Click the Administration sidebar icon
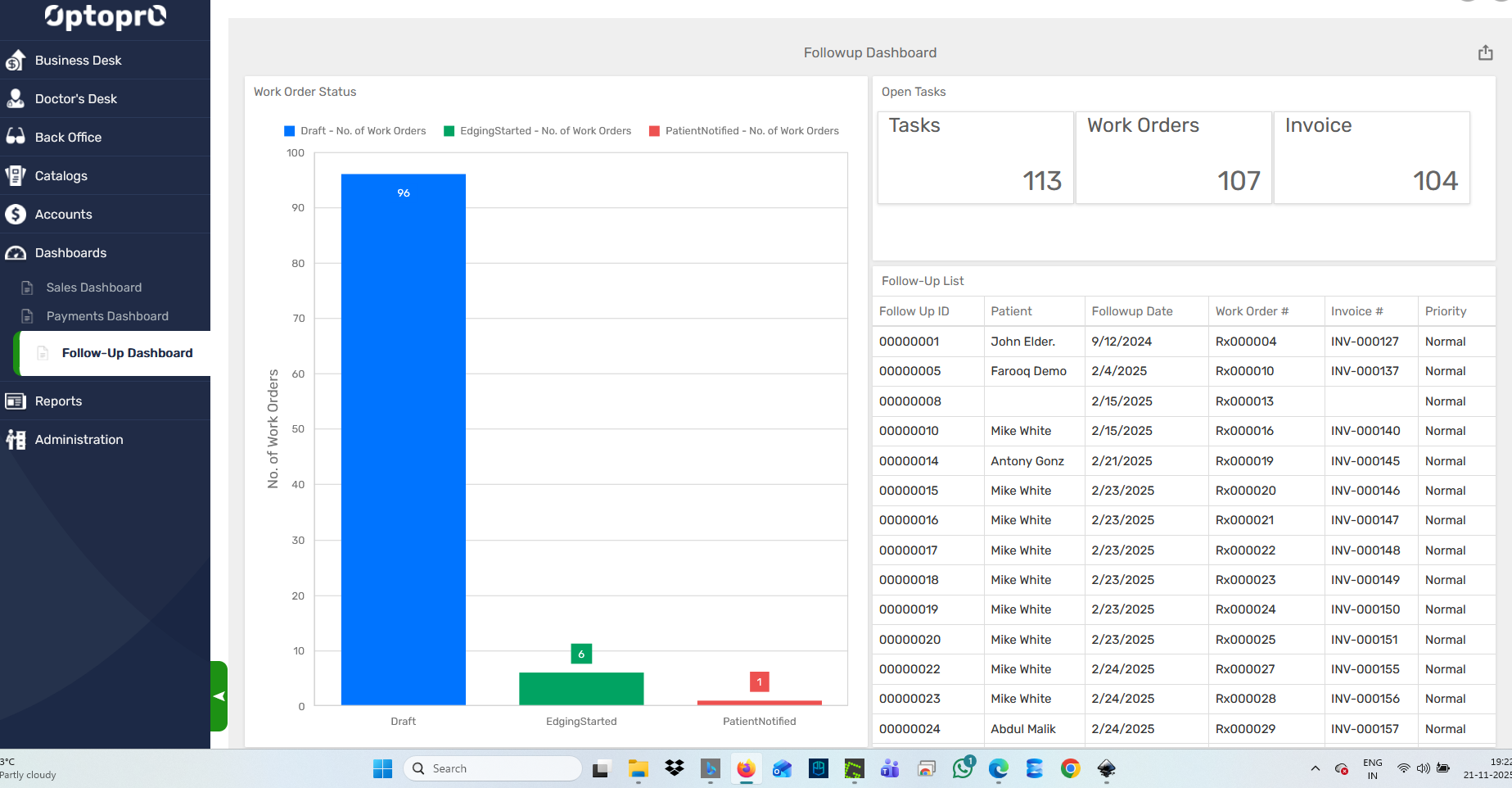This screenshot has width=1512, height=788. [16, 439]
